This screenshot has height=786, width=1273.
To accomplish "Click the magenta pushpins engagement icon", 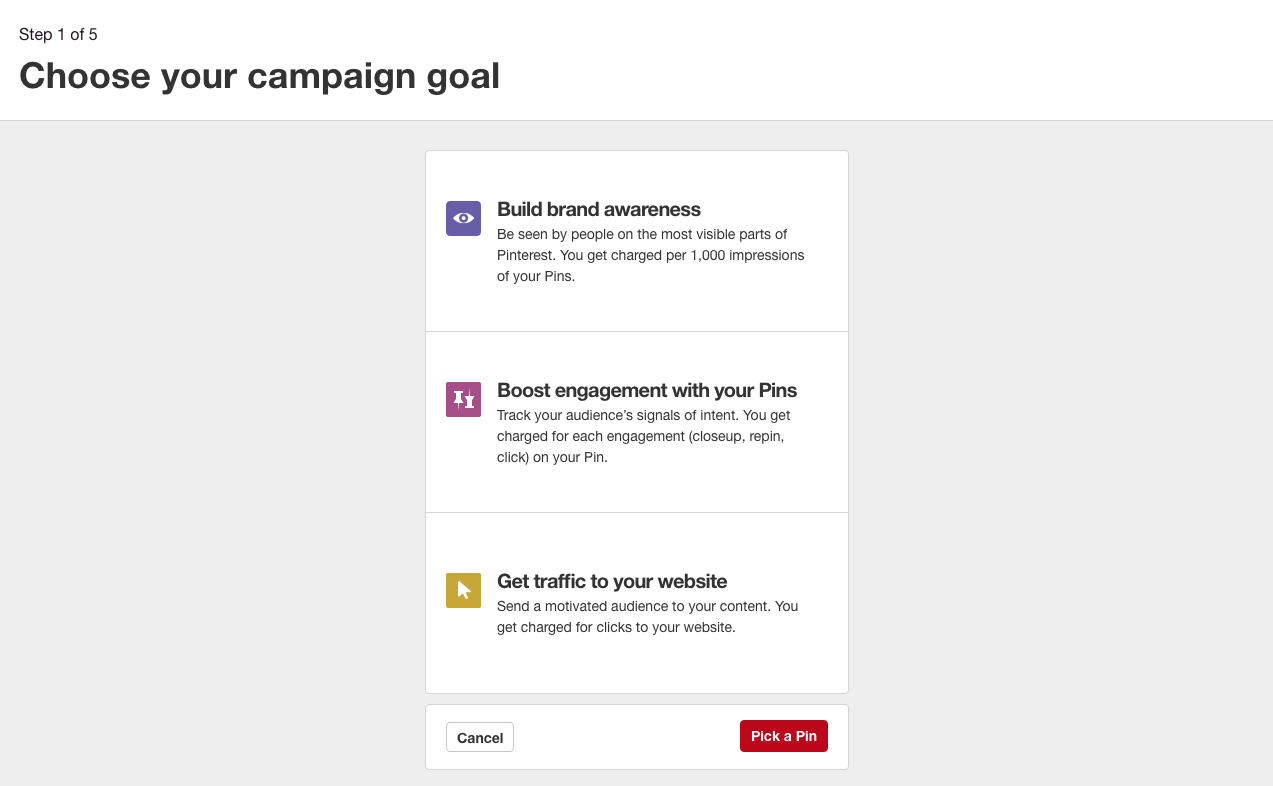I will pyautogui.click(x=463, y=399).
